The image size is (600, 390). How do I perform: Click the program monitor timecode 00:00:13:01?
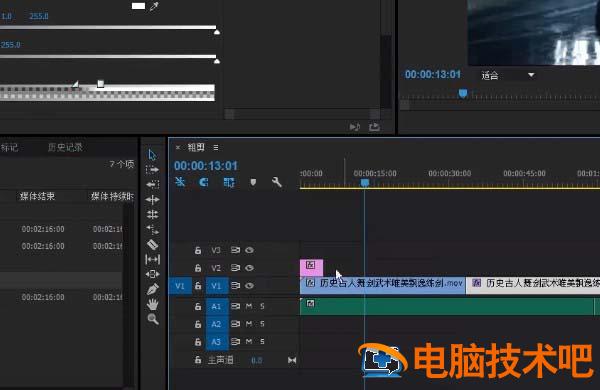[x=433, y=74]
